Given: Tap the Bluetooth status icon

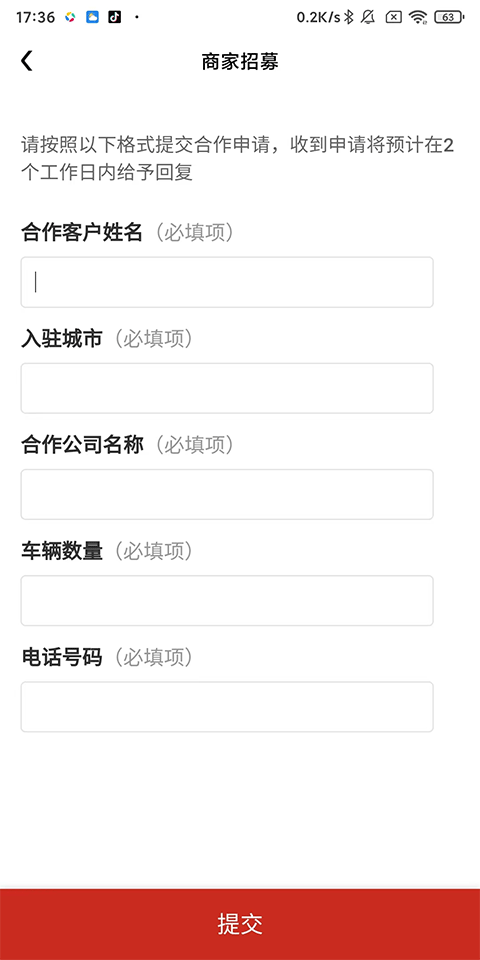Looking at the screenshot, I should pos(348,17).
